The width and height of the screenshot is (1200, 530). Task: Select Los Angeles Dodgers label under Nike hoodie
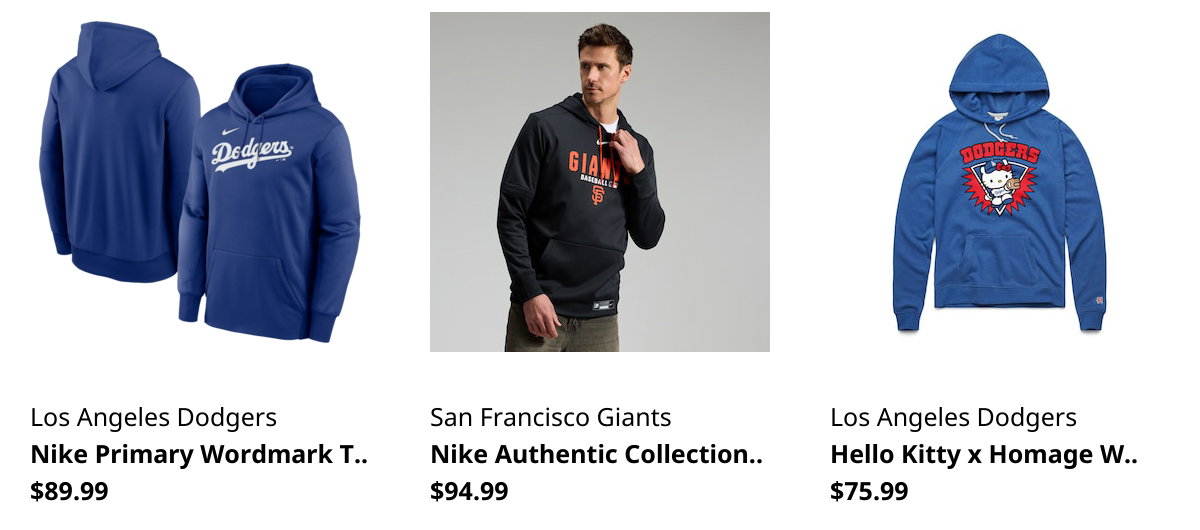tap(154, 417)
